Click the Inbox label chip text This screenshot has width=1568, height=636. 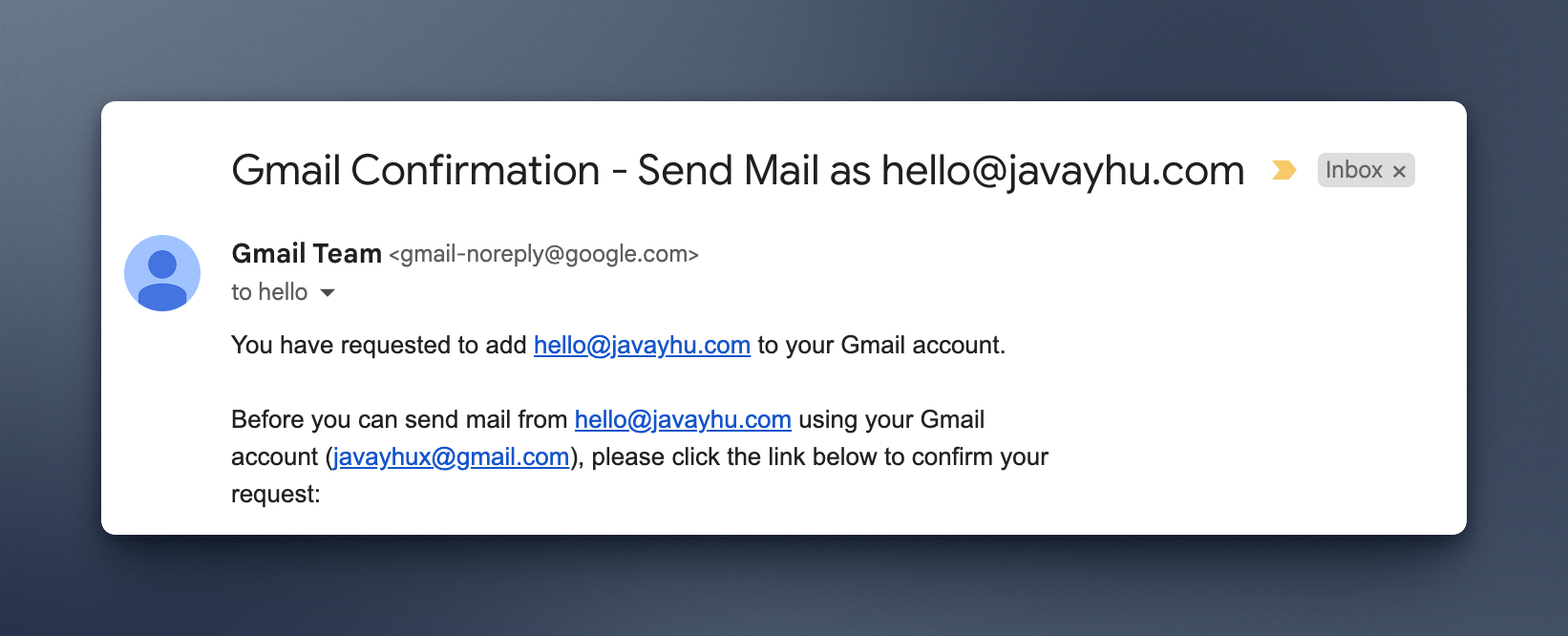(1353, 170)
